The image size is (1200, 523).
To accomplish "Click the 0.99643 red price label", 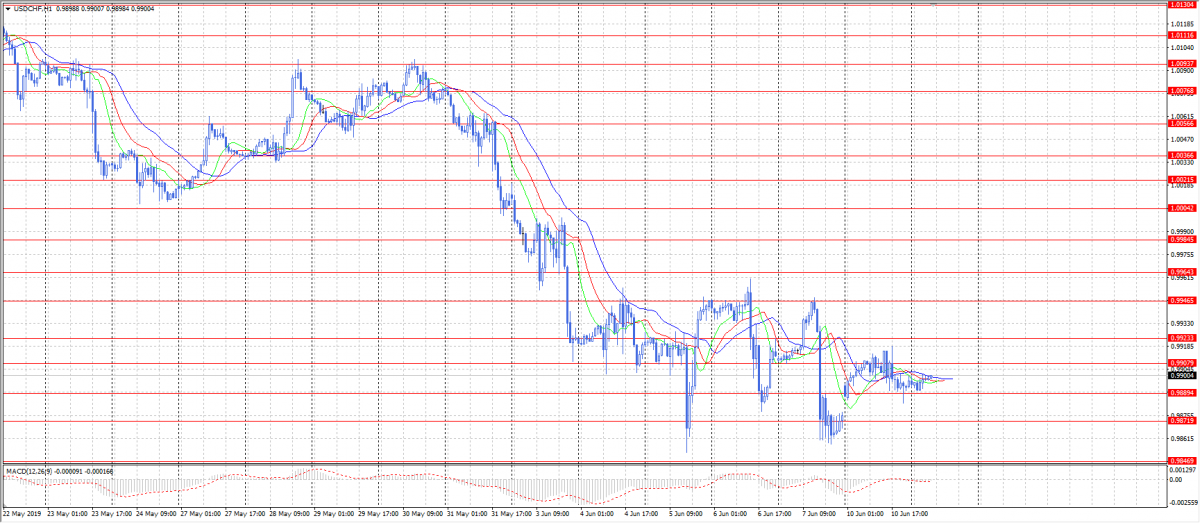I will pyautogui.click(x=1183, y=272).
